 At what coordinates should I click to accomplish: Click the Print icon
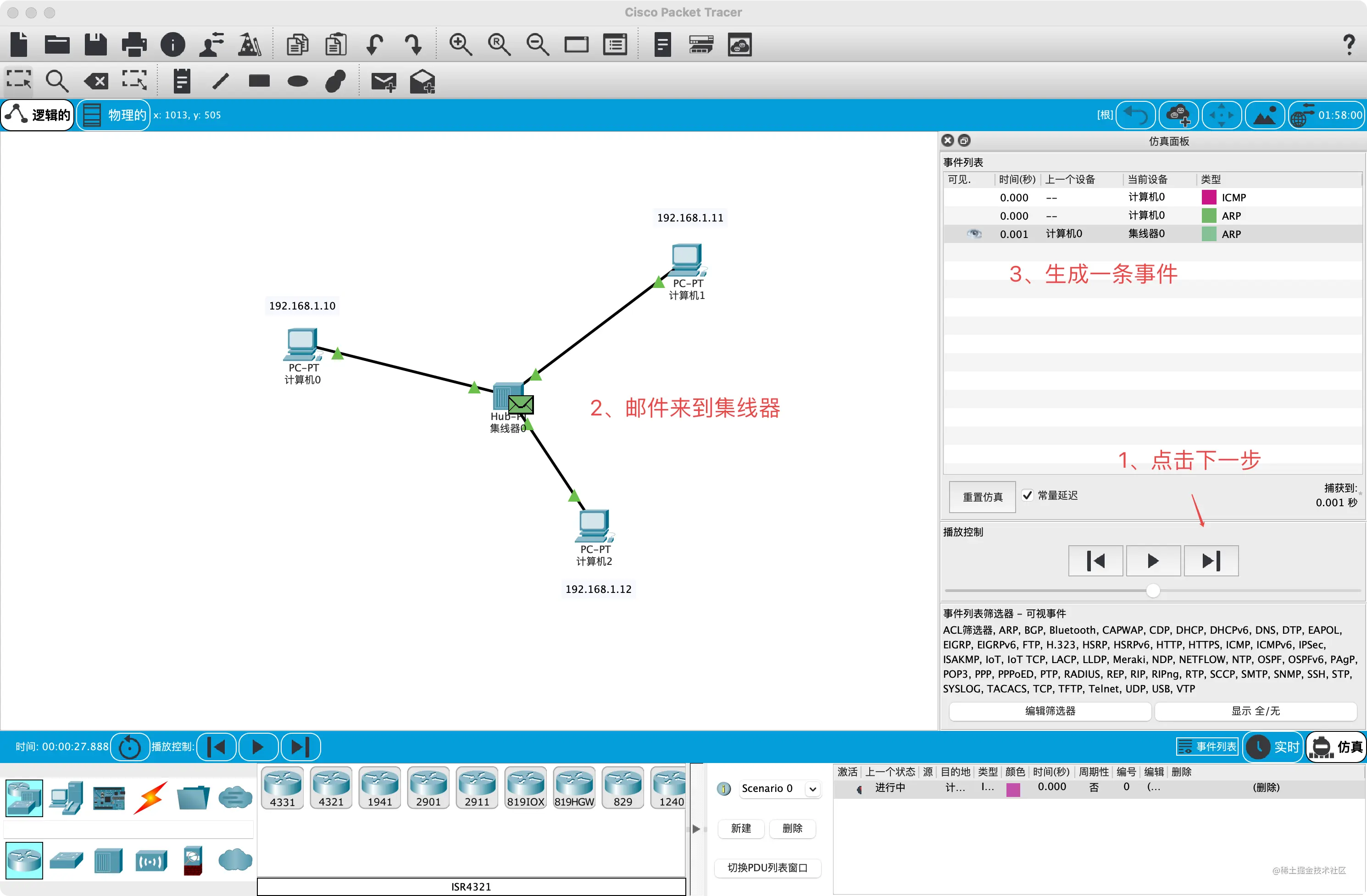134,44
